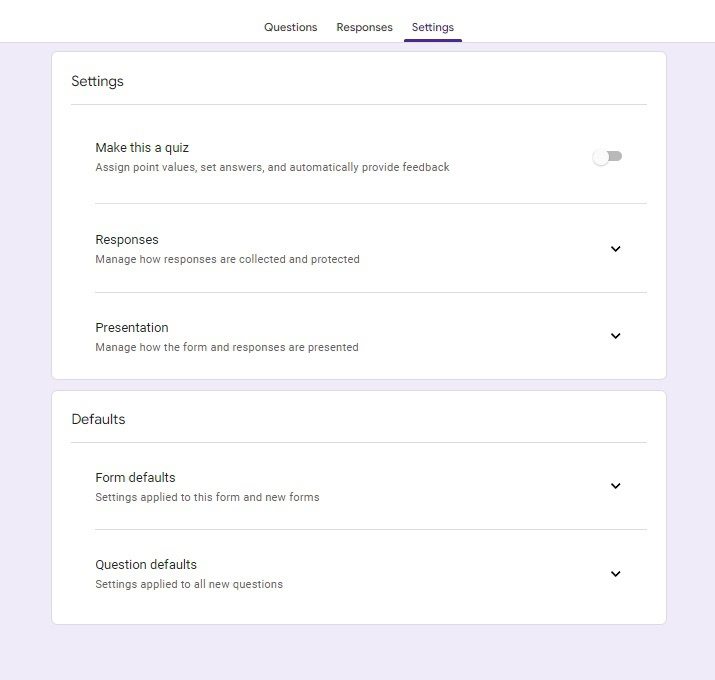Click the "Assign point values" description text

tap(272, 168)
